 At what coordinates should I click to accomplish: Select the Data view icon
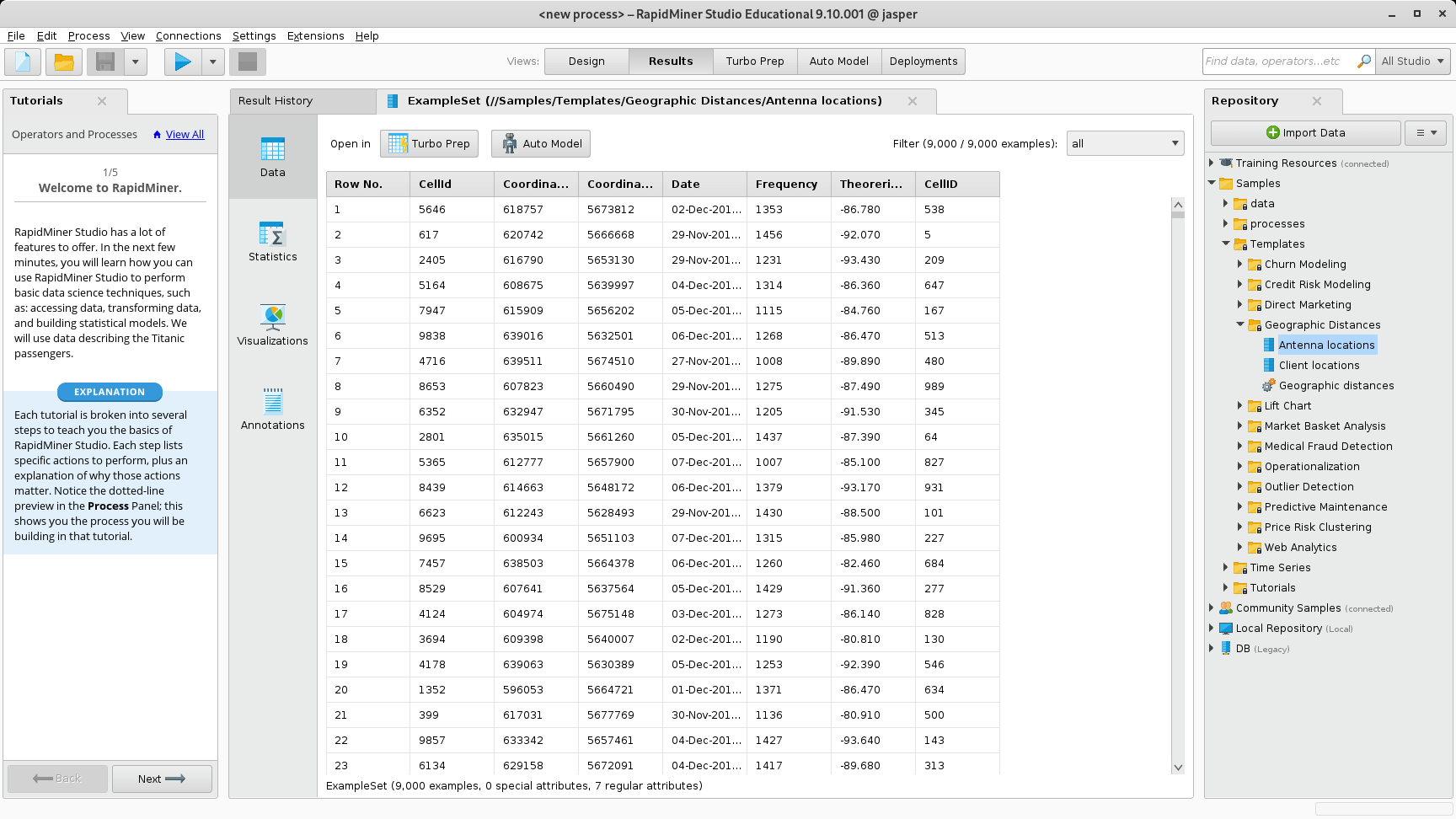[271, 158]
